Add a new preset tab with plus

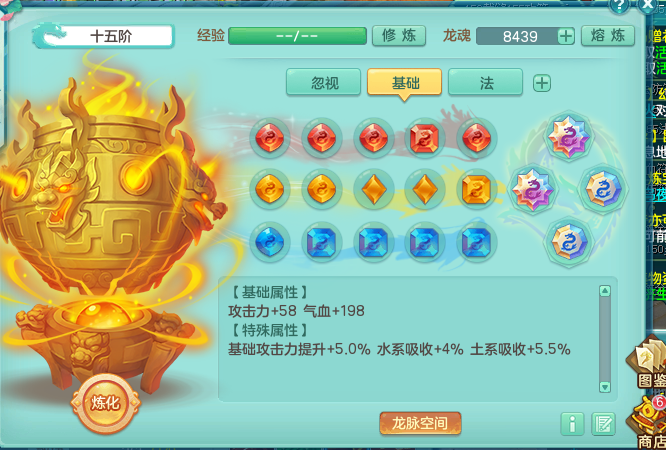(x=542, y=83)
